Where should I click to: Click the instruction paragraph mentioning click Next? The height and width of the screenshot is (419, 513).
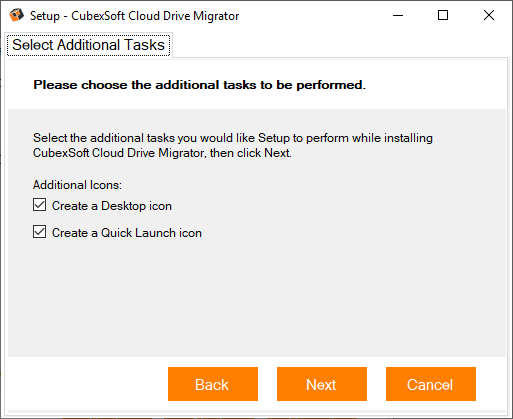[233, 145]
